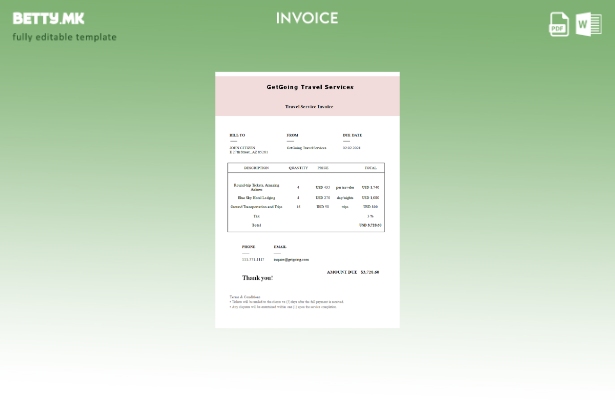This screenshot has width=615, height=400.
Task: Click the Terms & Conditions section
Action: pos(245,296)
